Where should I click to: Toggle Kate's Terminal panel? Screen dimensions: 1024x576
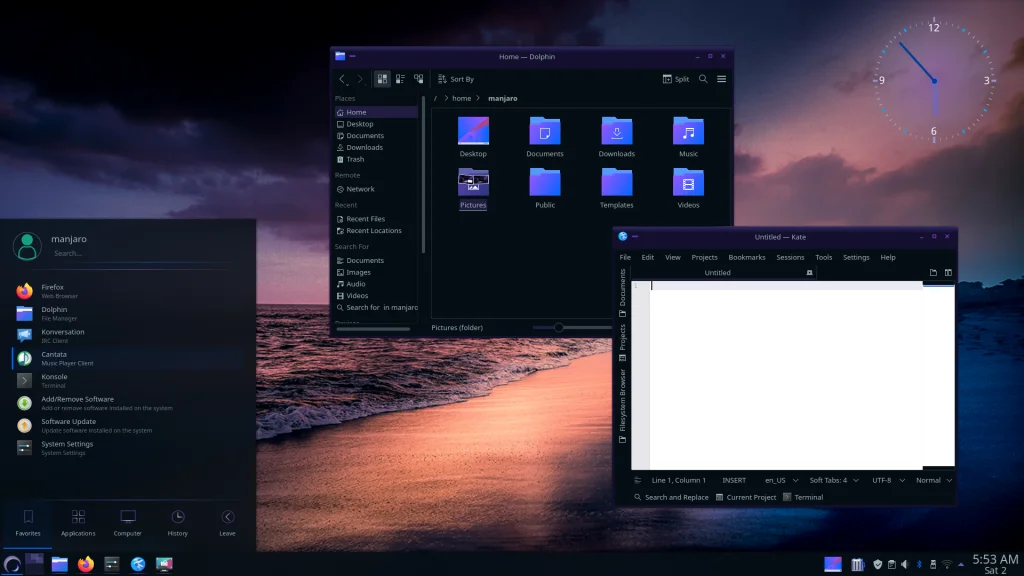pos(803,497)
